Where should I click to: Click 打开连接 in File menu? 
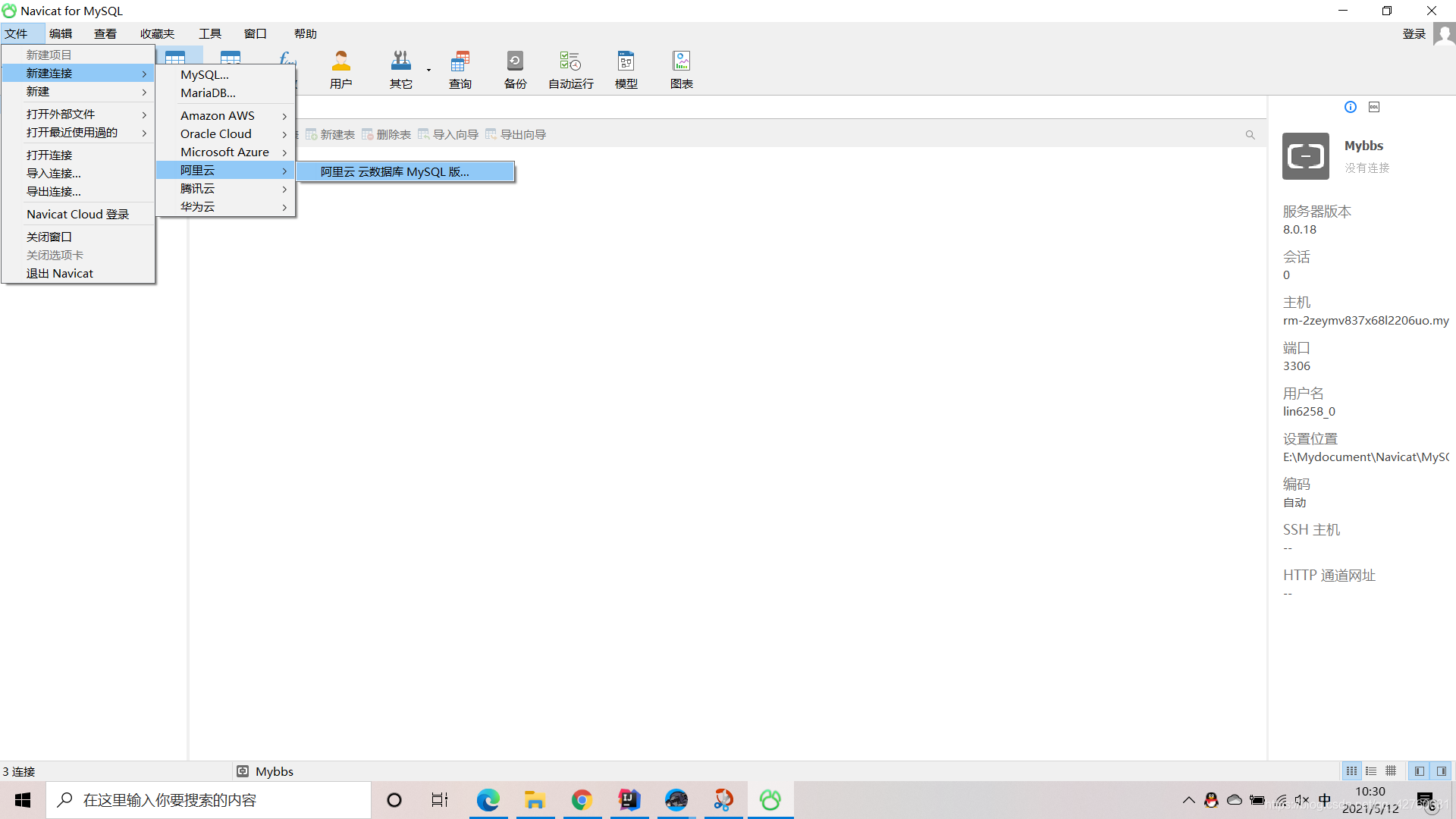[78, 155]
